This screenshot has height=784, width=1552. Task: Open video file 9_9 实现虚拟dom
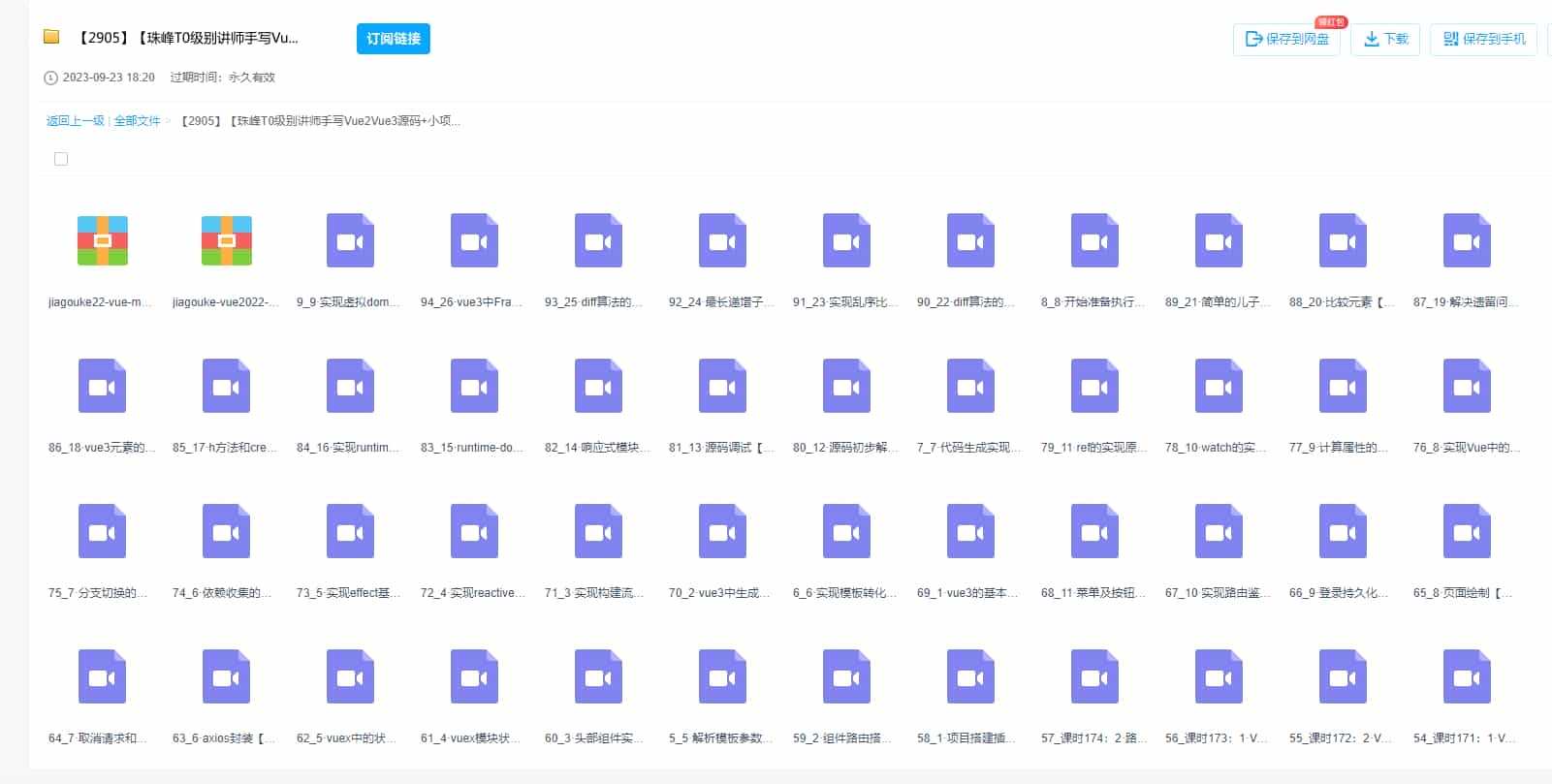pos(351,240)
